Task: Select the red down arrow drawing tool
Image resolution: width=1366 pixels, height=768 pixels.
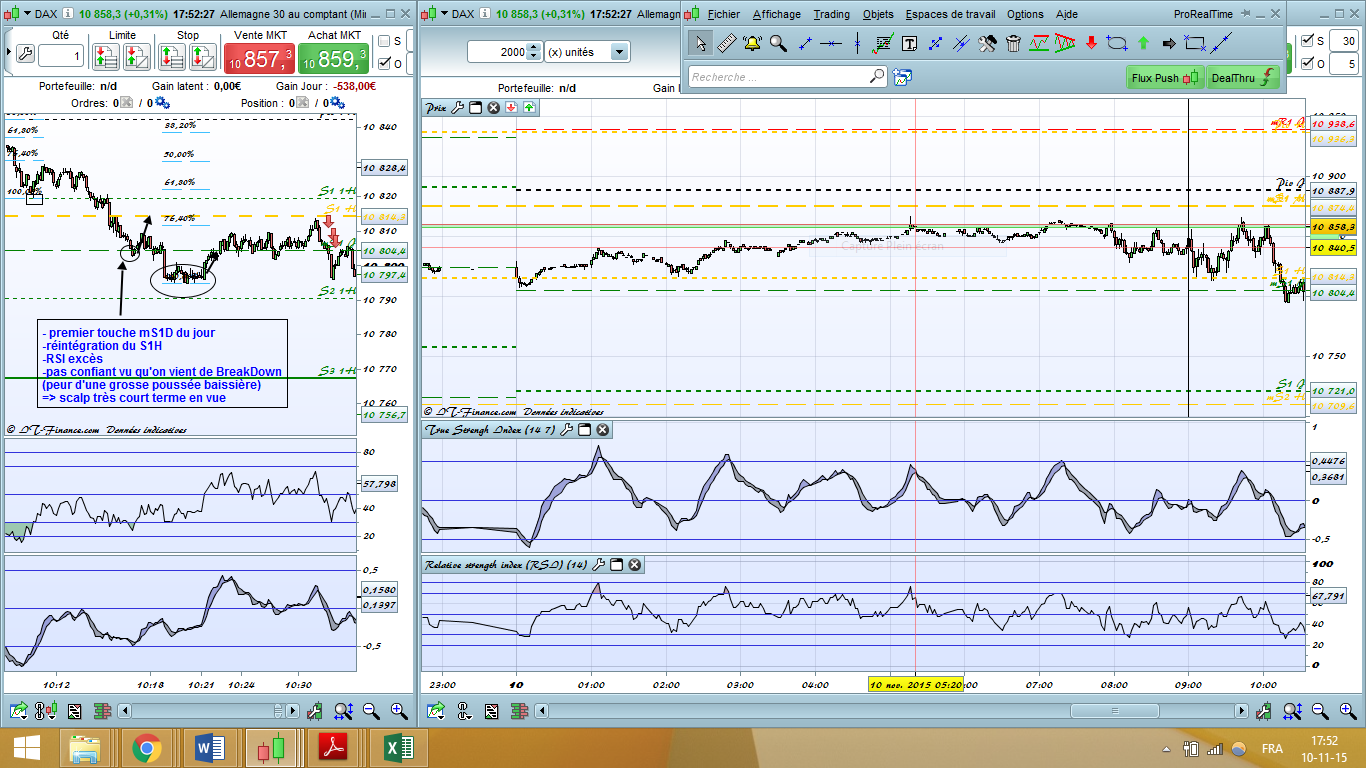Action: pyautogui.click(x=1091, y=43)
